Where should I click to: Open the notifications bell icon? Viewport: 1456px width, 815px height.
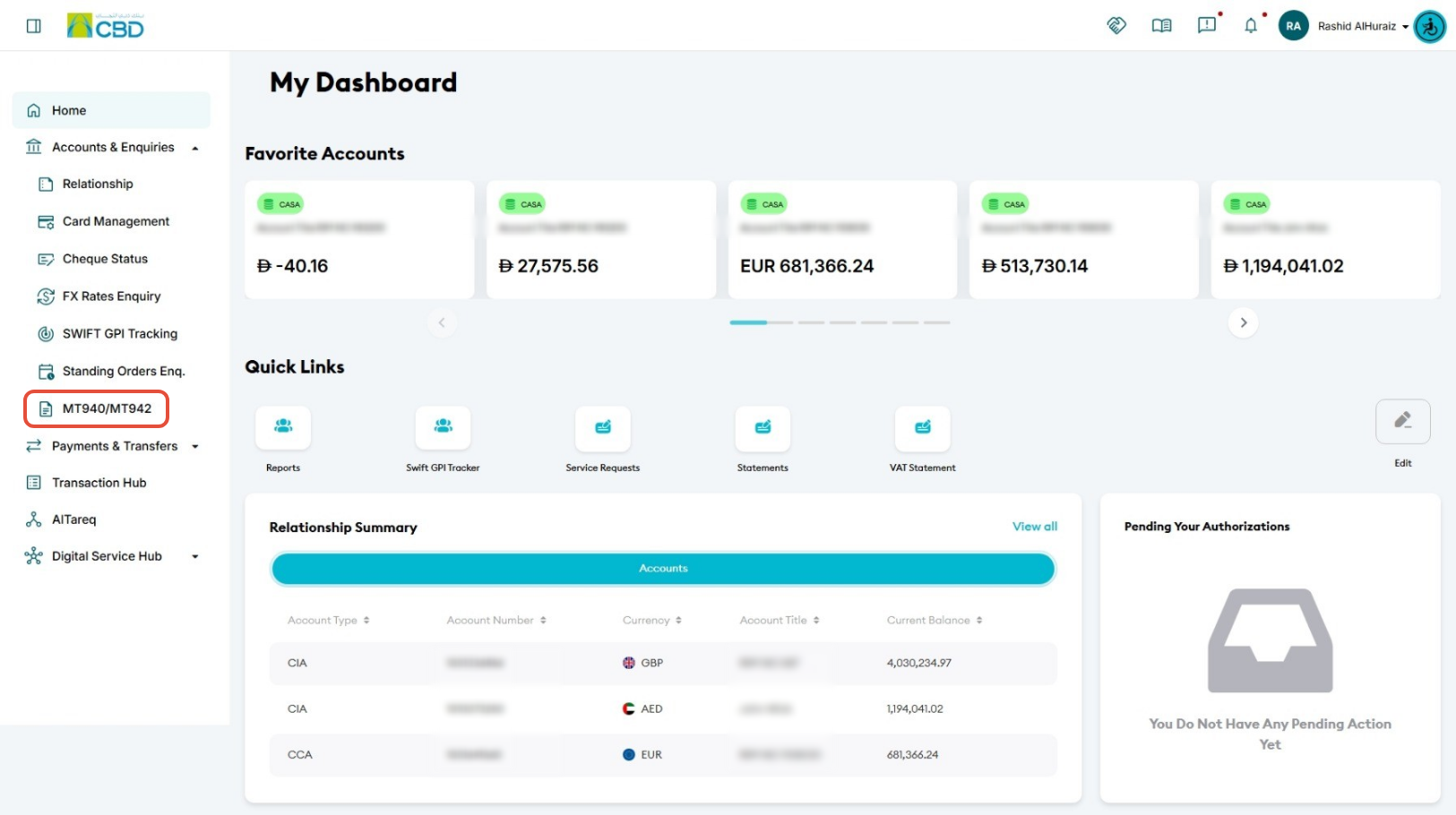1251,26
